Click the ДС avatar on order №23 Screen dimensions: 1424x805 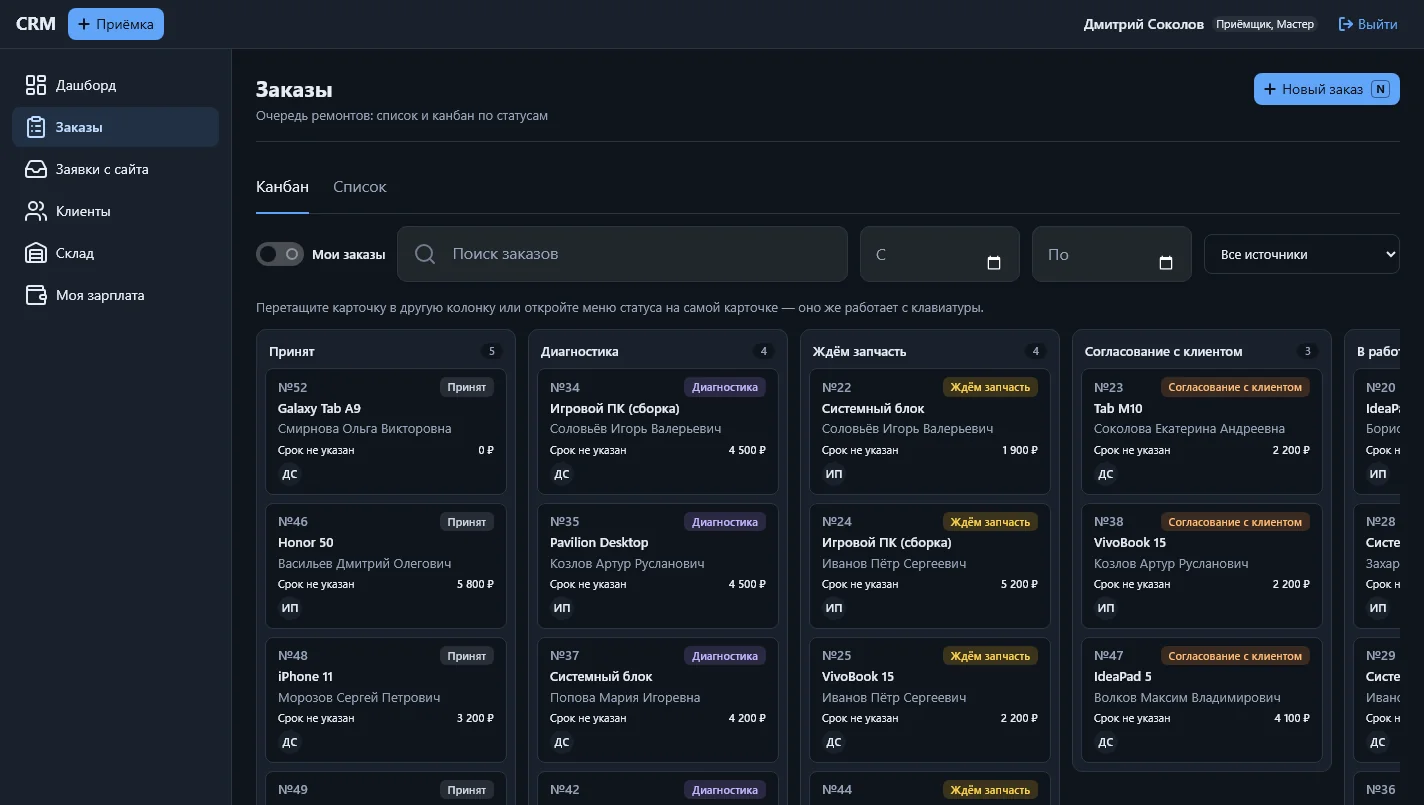tap(1106, 474)
